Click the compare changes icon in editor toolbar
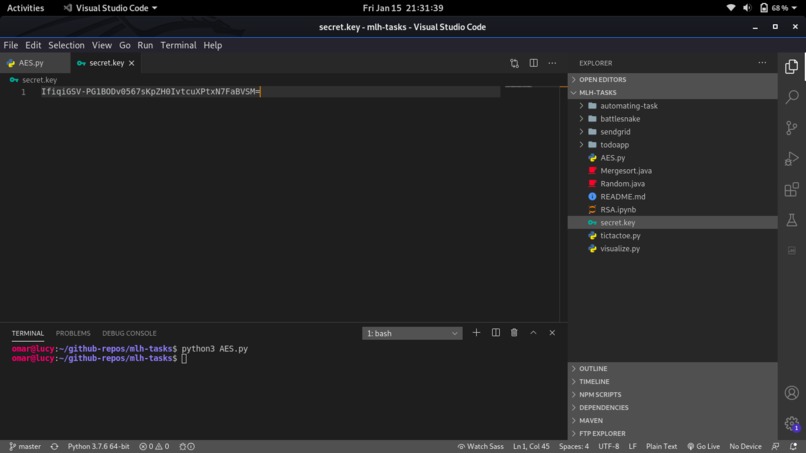806x453 pixels. click(514, 63)
